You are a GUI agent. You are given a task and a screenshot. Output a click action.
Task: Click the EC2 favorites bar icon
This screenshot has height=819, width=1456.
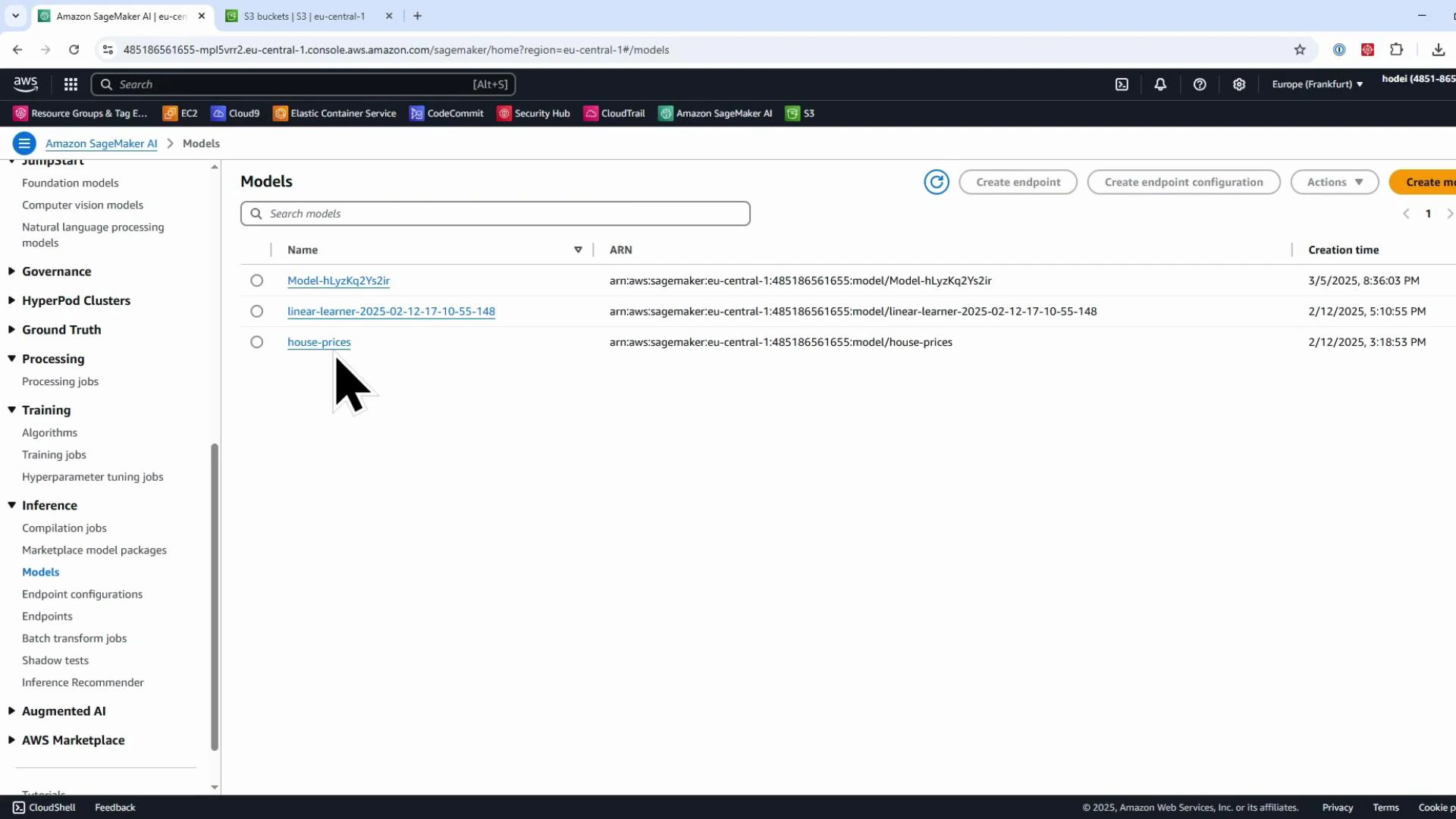click(171, 113)
